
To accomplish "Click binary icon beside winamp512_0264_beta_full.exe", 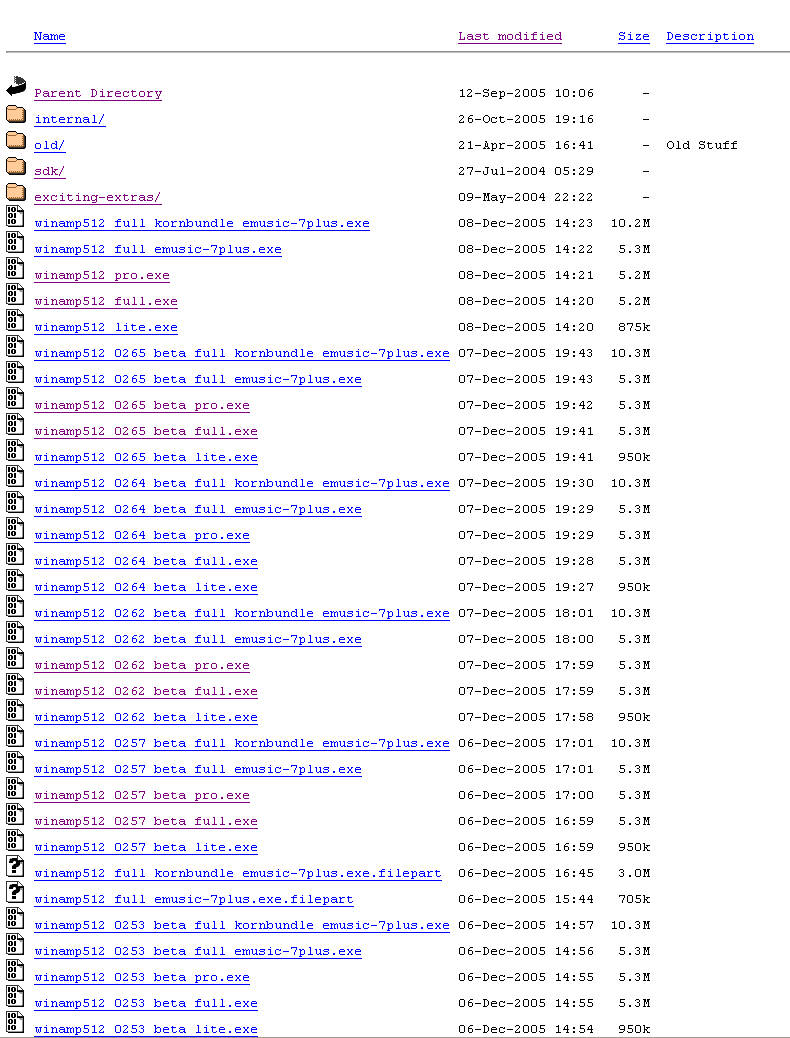I will 15,555.
